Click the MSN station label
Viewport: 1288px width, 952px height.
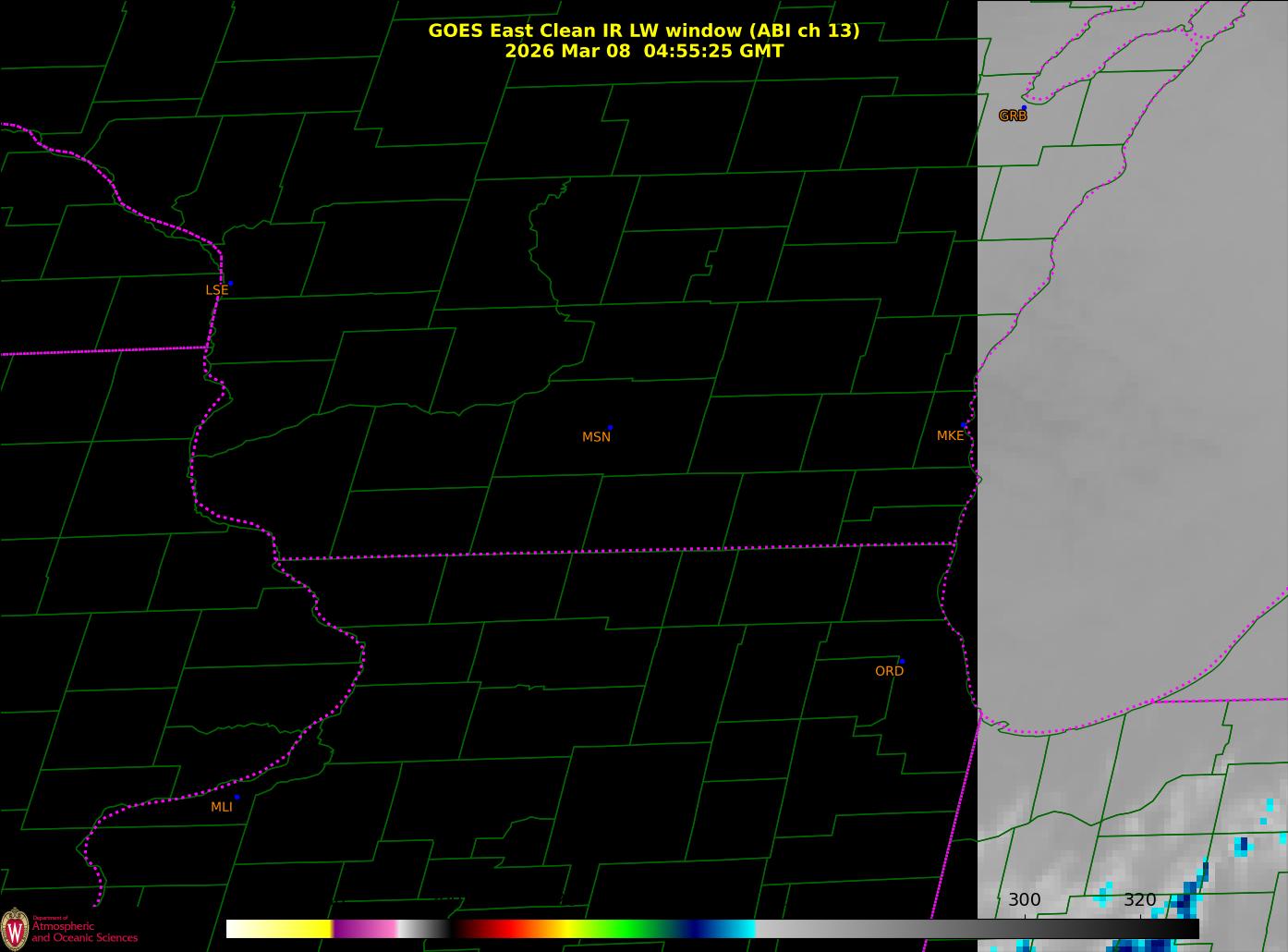coord(596,437)
